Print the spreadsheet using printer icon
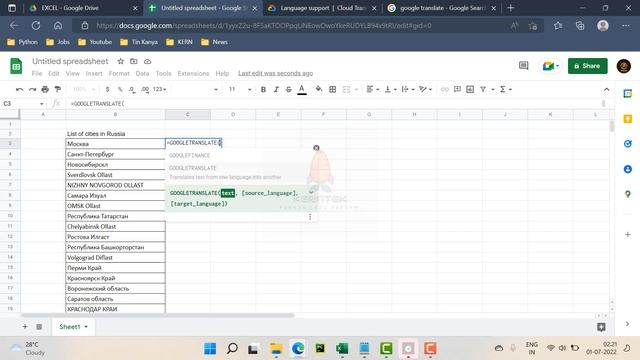Viewport: 640px width, 360px height. (45, 89)
